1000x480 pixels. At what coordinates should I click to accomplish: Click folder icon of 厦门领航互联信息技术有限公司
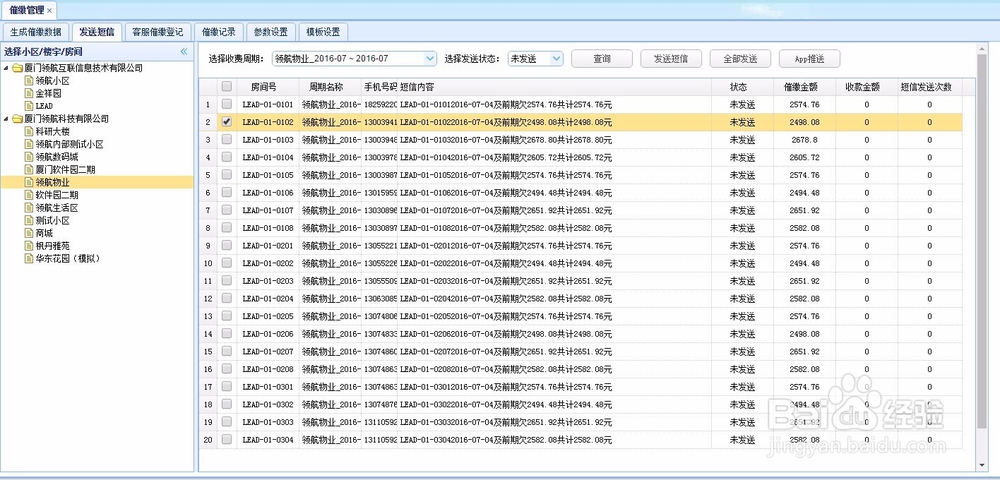(17, 68)
